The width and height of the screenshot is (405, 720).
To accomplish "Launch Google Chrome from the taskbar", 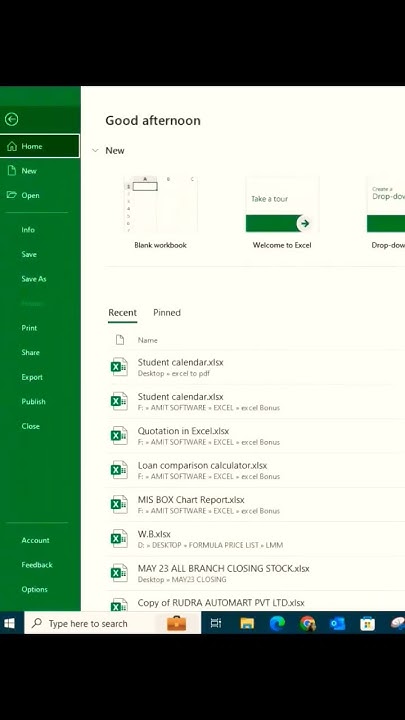I will click(307, 623).
